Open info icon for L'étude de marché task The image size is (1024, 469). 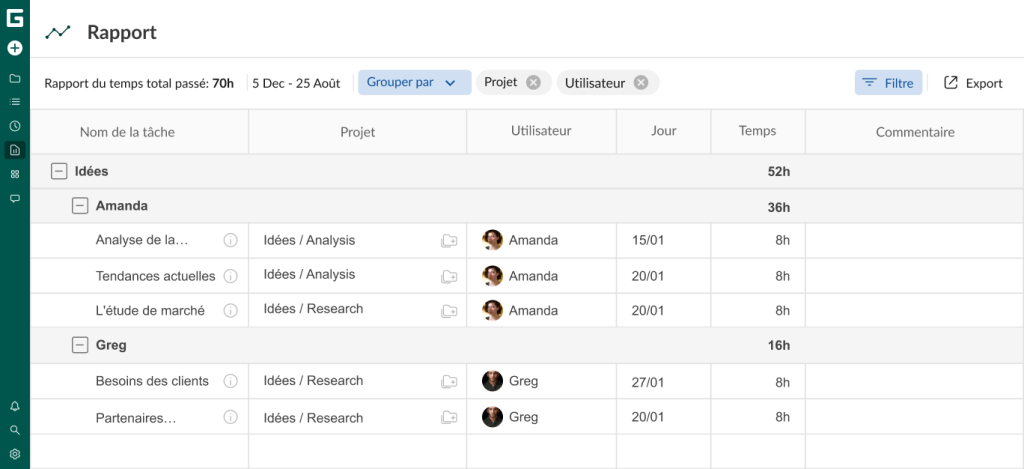point(231,311)
